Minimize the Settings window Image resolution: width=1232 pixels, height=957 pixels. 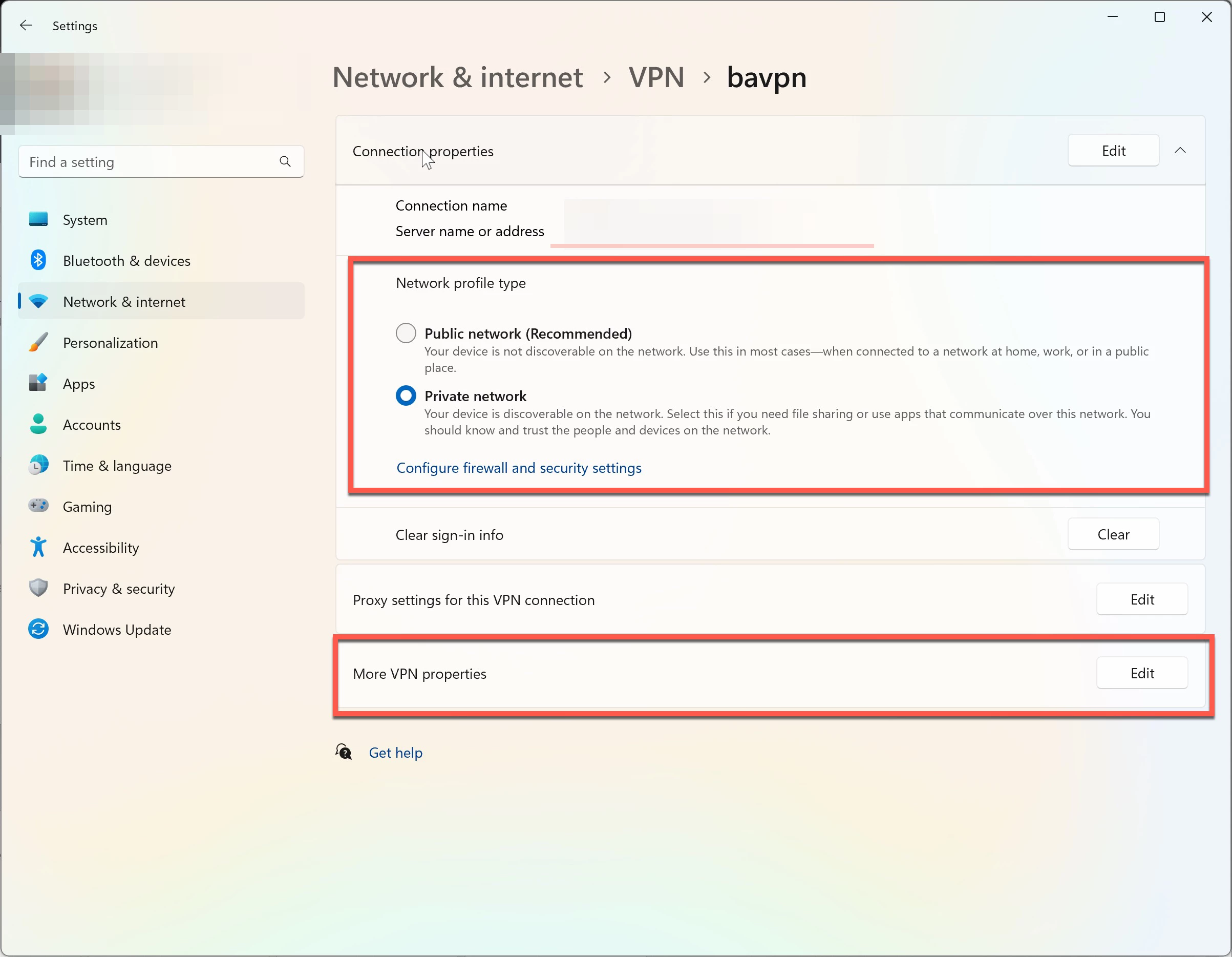[x=1113, y=17]
